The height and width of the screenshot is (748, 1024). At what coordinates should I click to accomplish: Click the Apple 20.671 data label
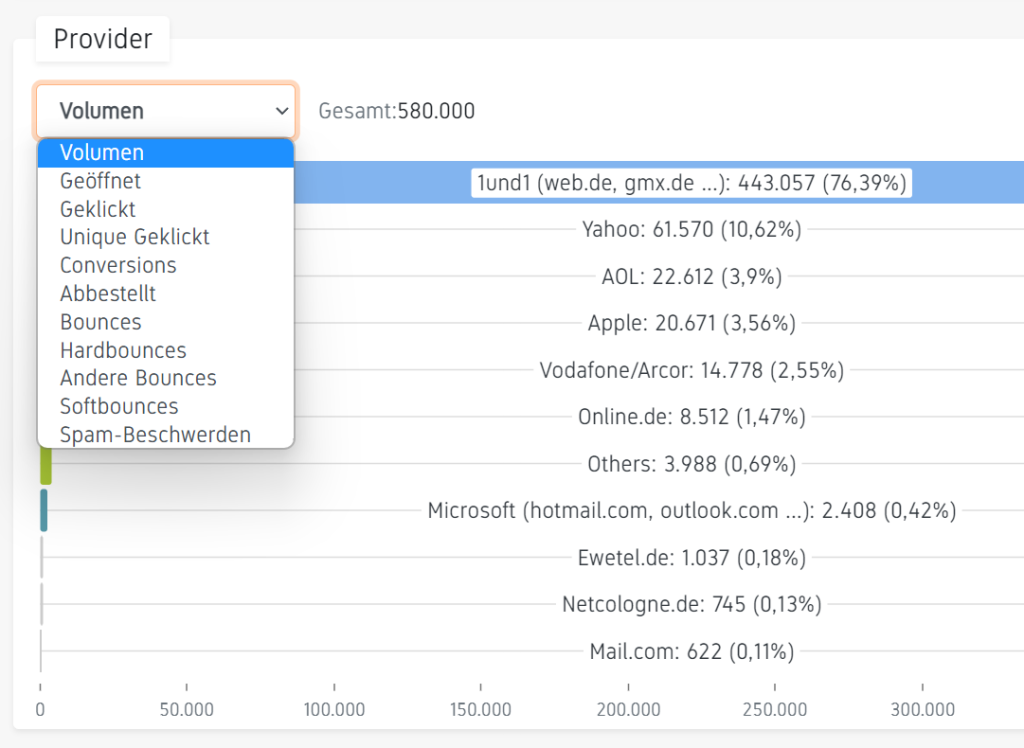692,324
